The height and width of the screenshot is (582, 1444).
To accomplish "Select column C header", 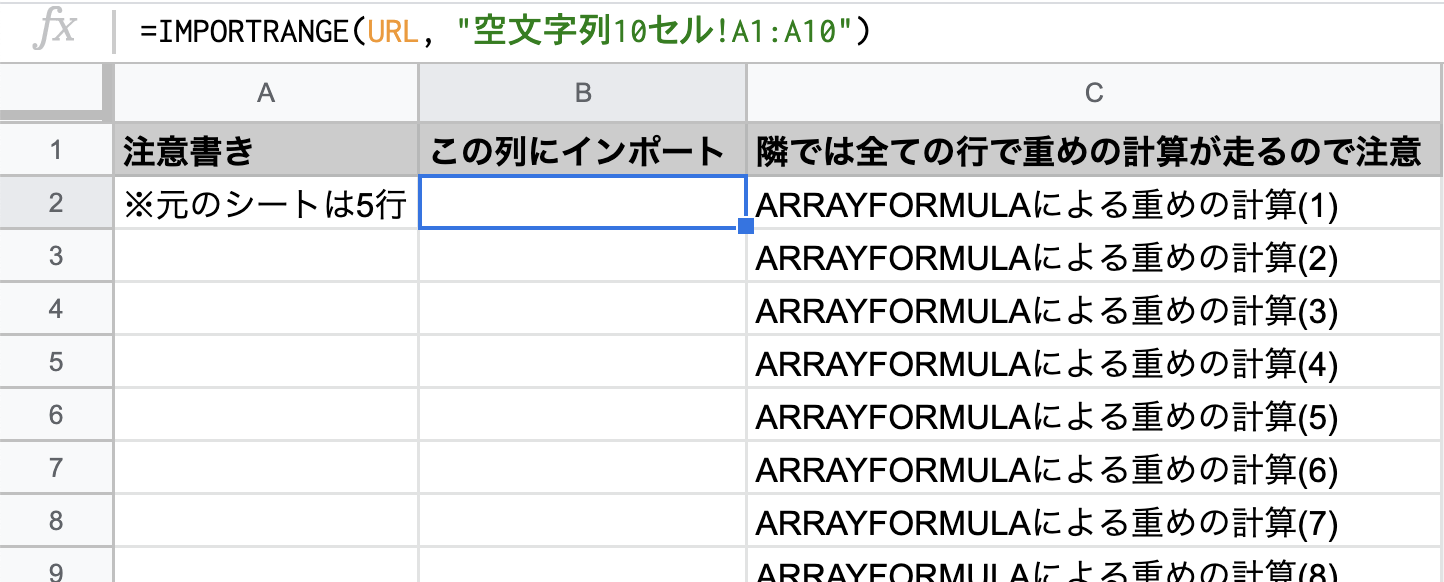I will (x=1094, y=92).
